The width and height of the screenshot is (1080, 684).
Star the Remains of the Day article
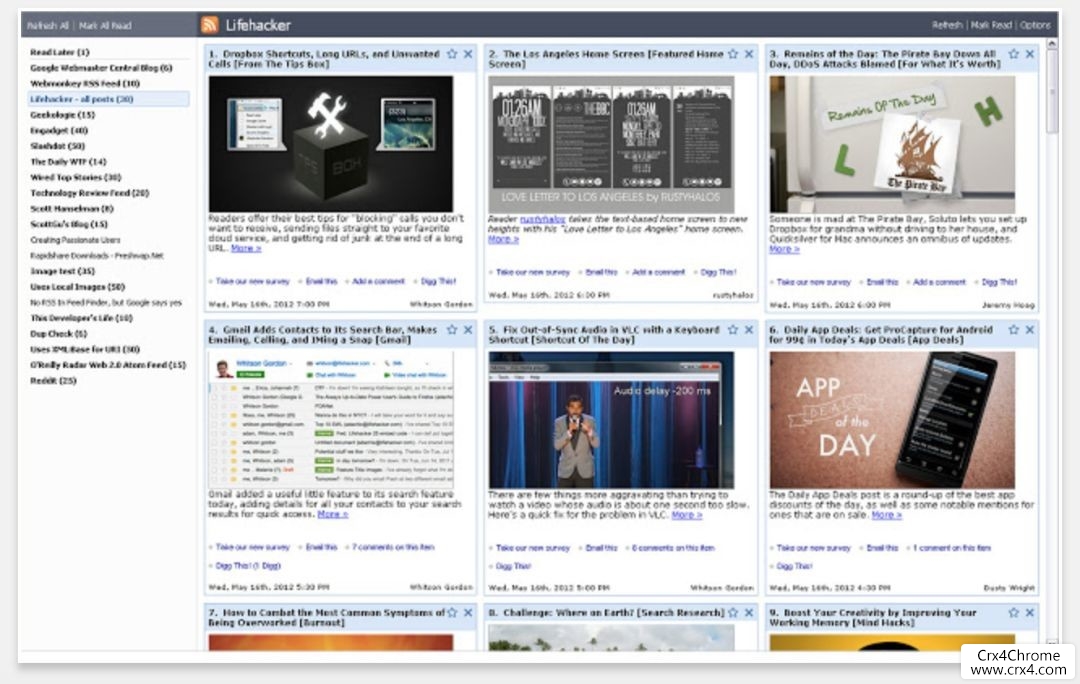(x=1014, y=54)
